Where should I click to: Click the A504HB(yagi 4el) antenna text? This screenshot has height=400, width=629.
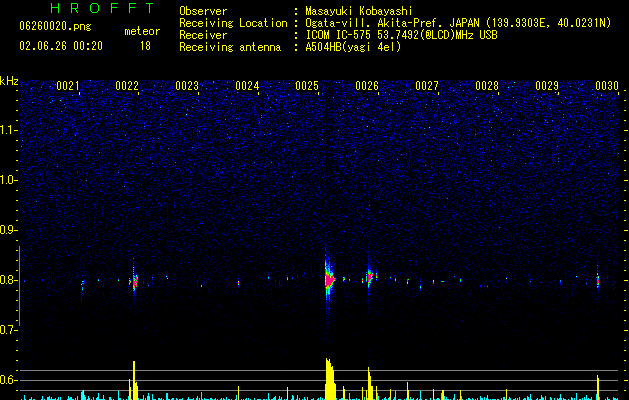pyautogui.click(x=353, y=47)
